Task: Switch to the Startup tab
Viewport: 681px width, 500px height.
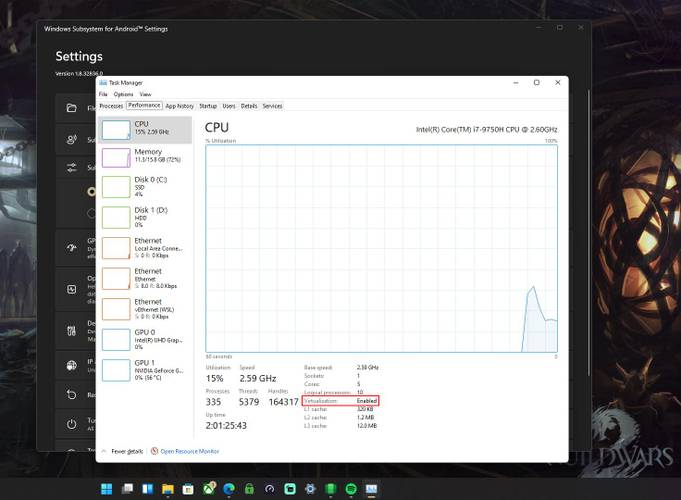Action: coord(208,106)
